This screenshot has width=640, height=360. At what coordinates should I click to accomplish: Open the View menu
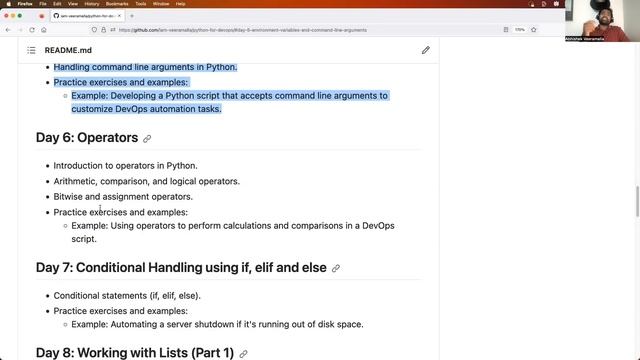[x=73, y=4]
